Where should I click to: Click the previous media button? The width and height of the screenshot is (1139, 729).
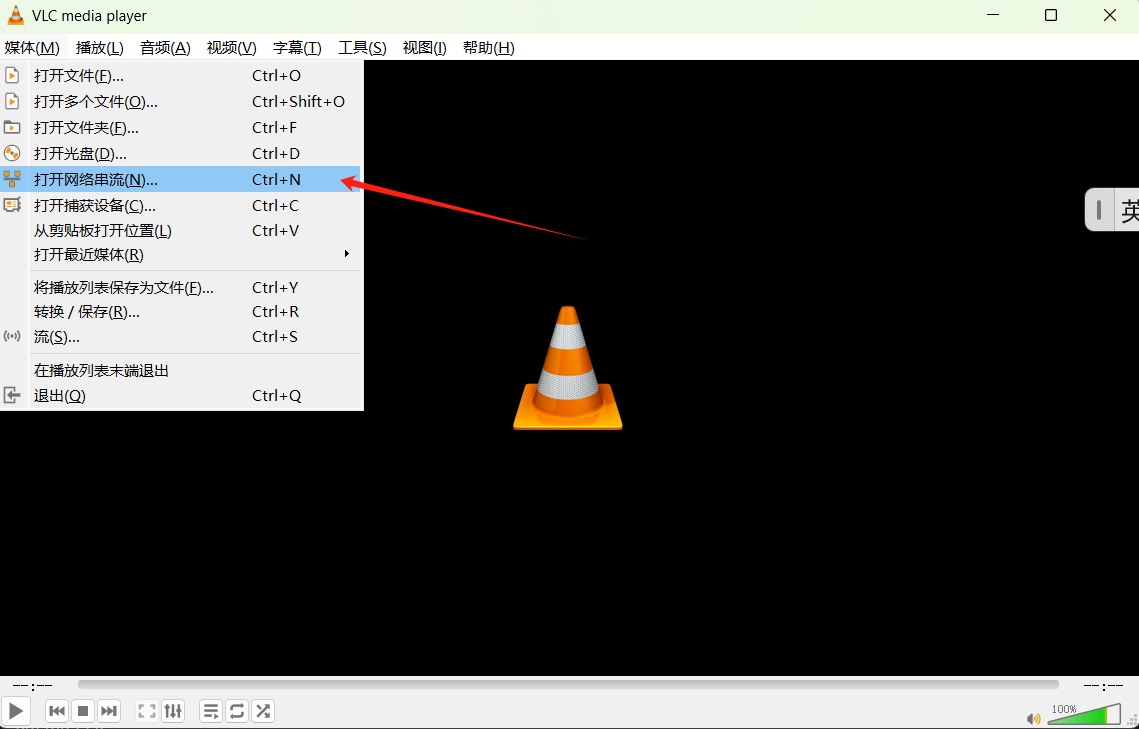click(x=57, y=711)
